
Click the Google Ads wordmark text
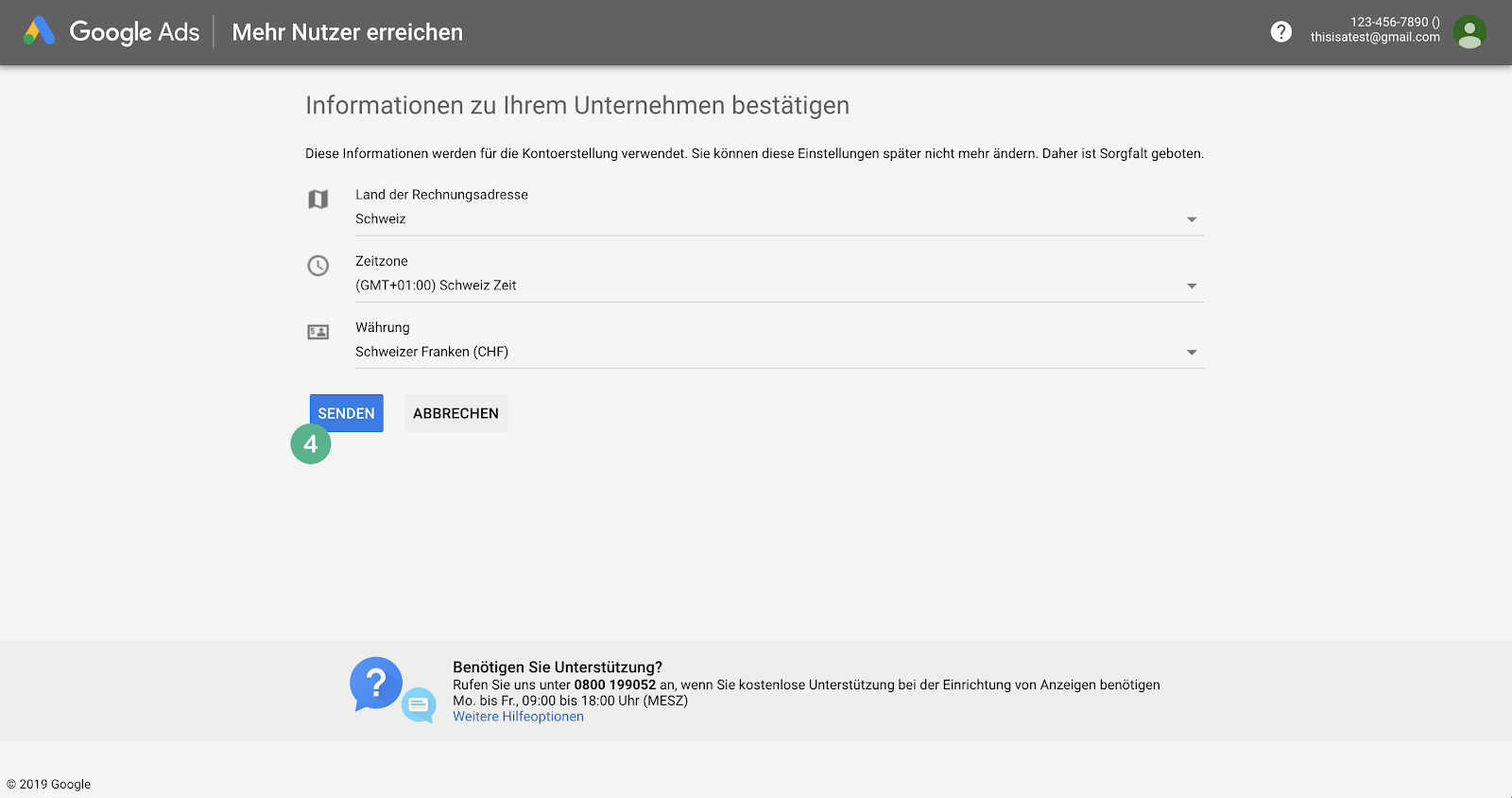pyautogui.click(x=134, y=32)
